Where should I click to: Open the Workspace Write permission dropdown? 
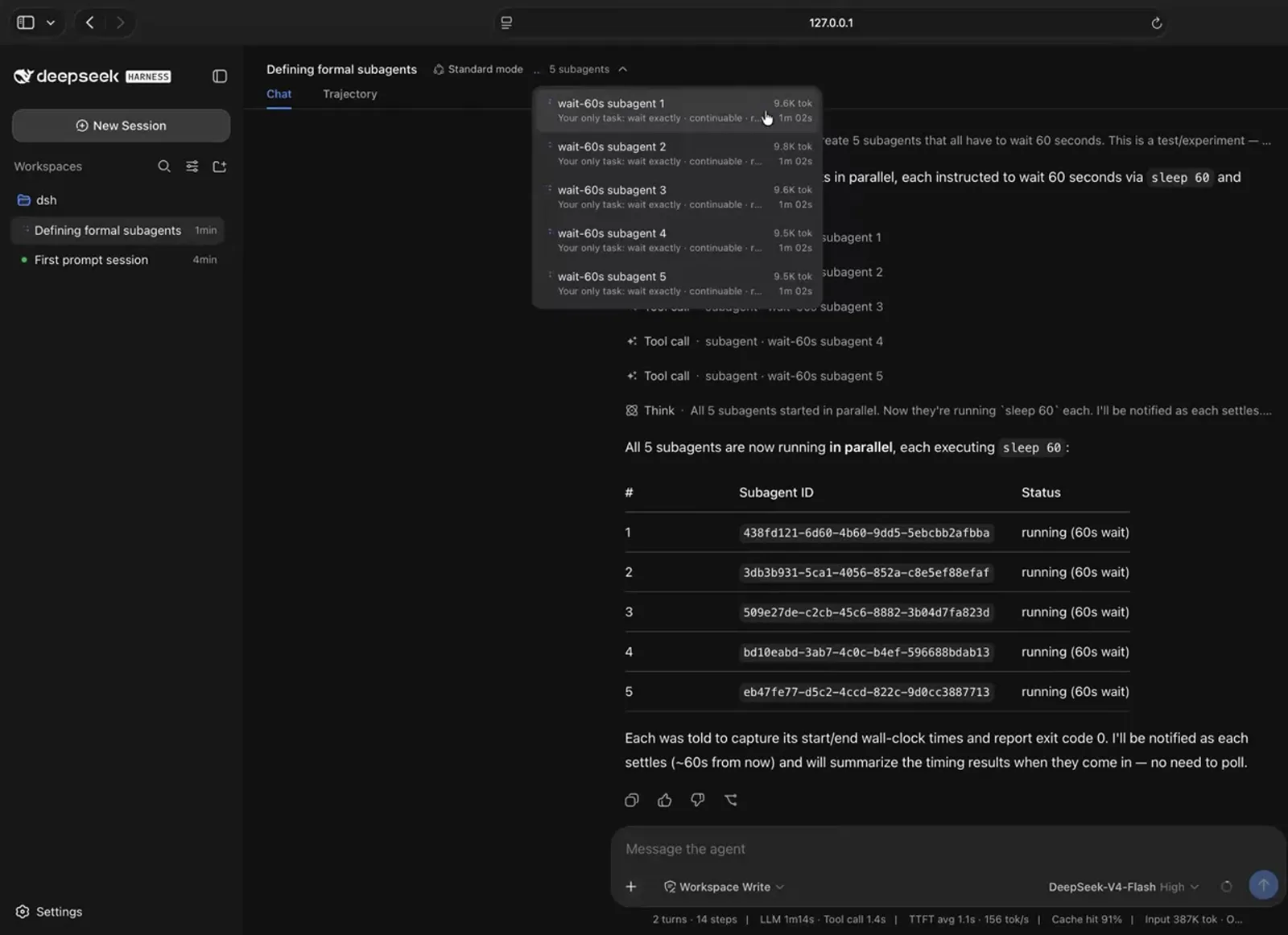tap(724, 887)
